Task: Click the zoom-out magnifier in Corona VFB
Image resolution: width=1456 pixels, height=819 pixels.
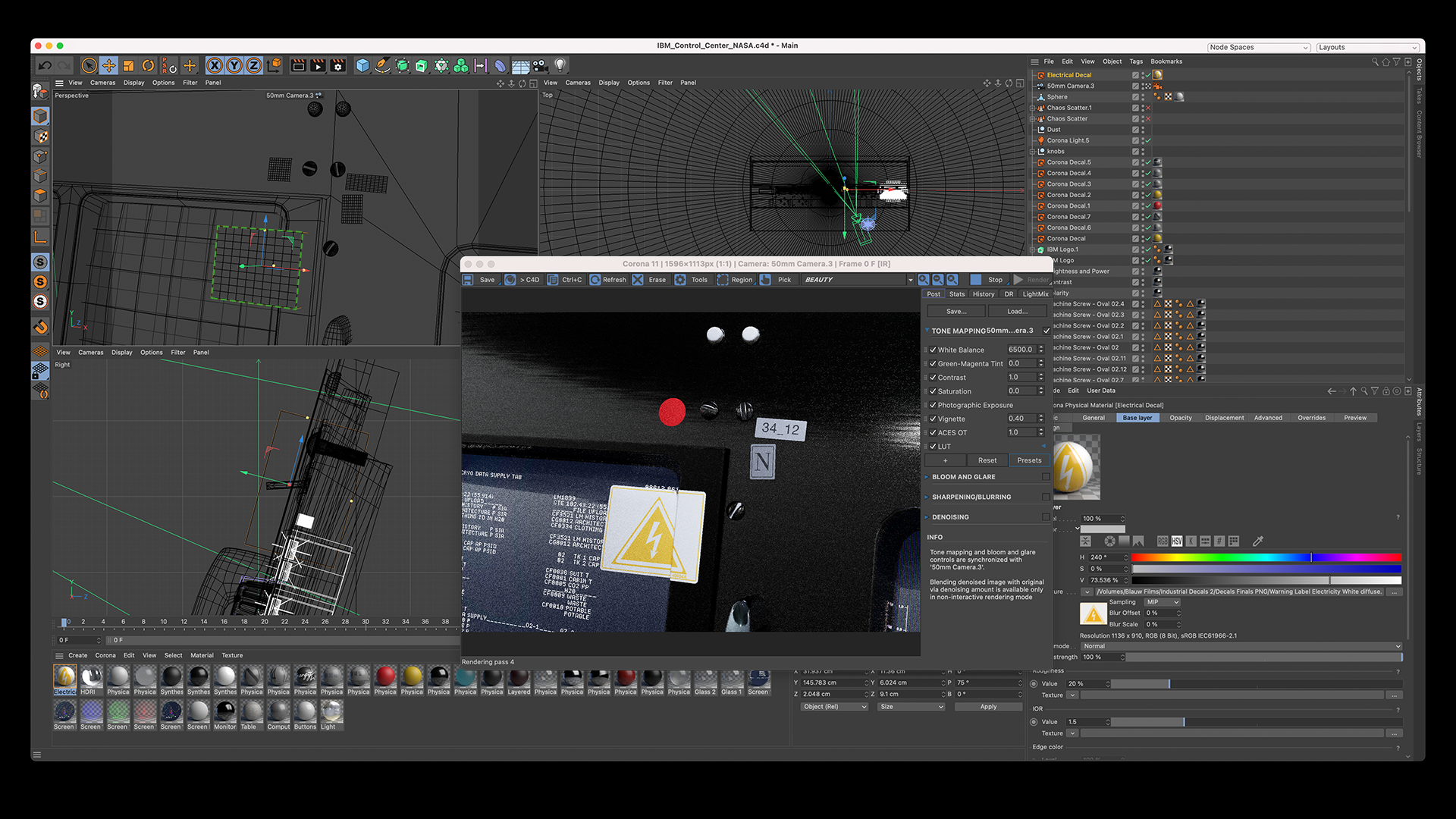Action: [938, 280]
